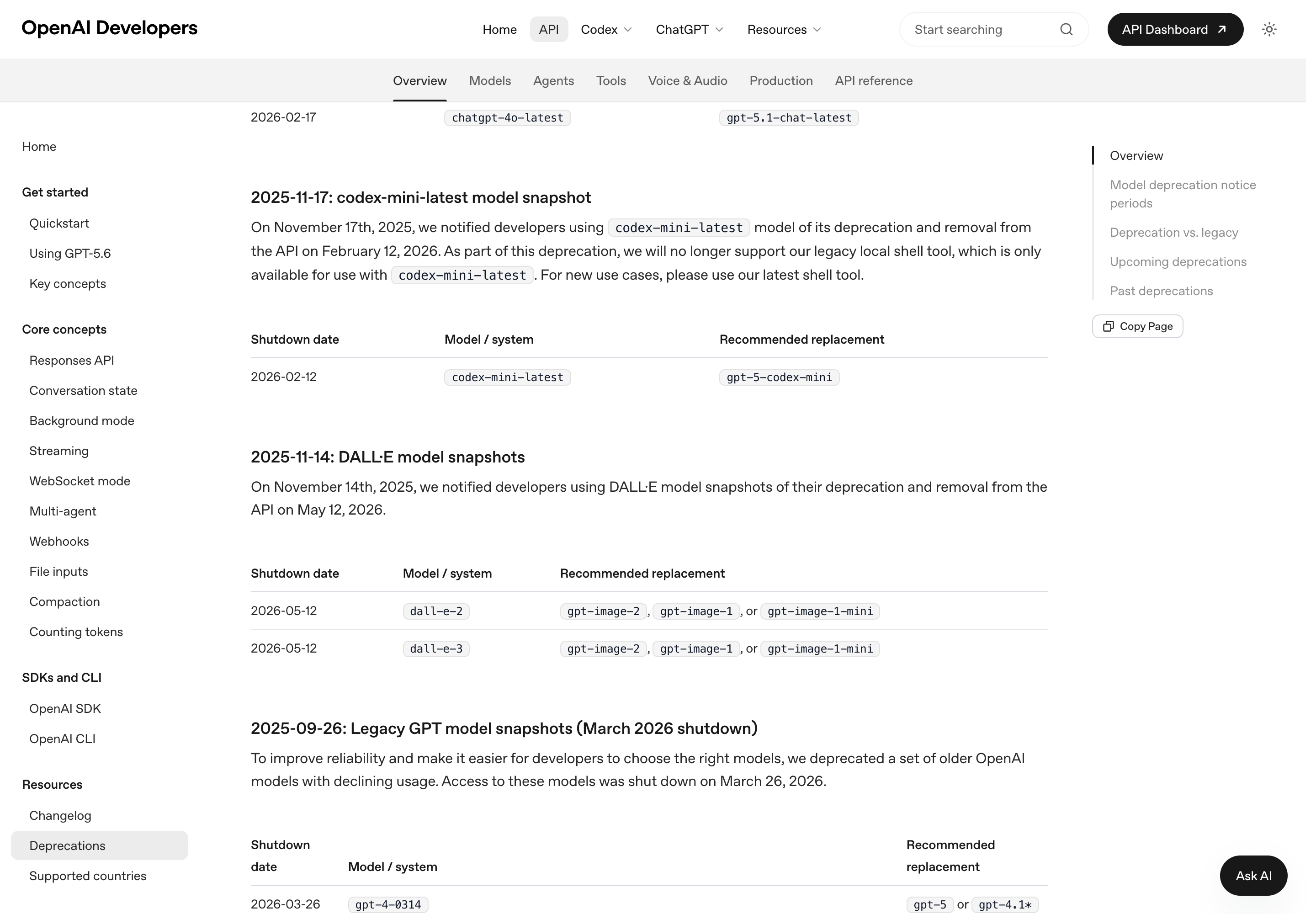
Task: Open the API Dashboard button
Action: (x=1175, y=29)
